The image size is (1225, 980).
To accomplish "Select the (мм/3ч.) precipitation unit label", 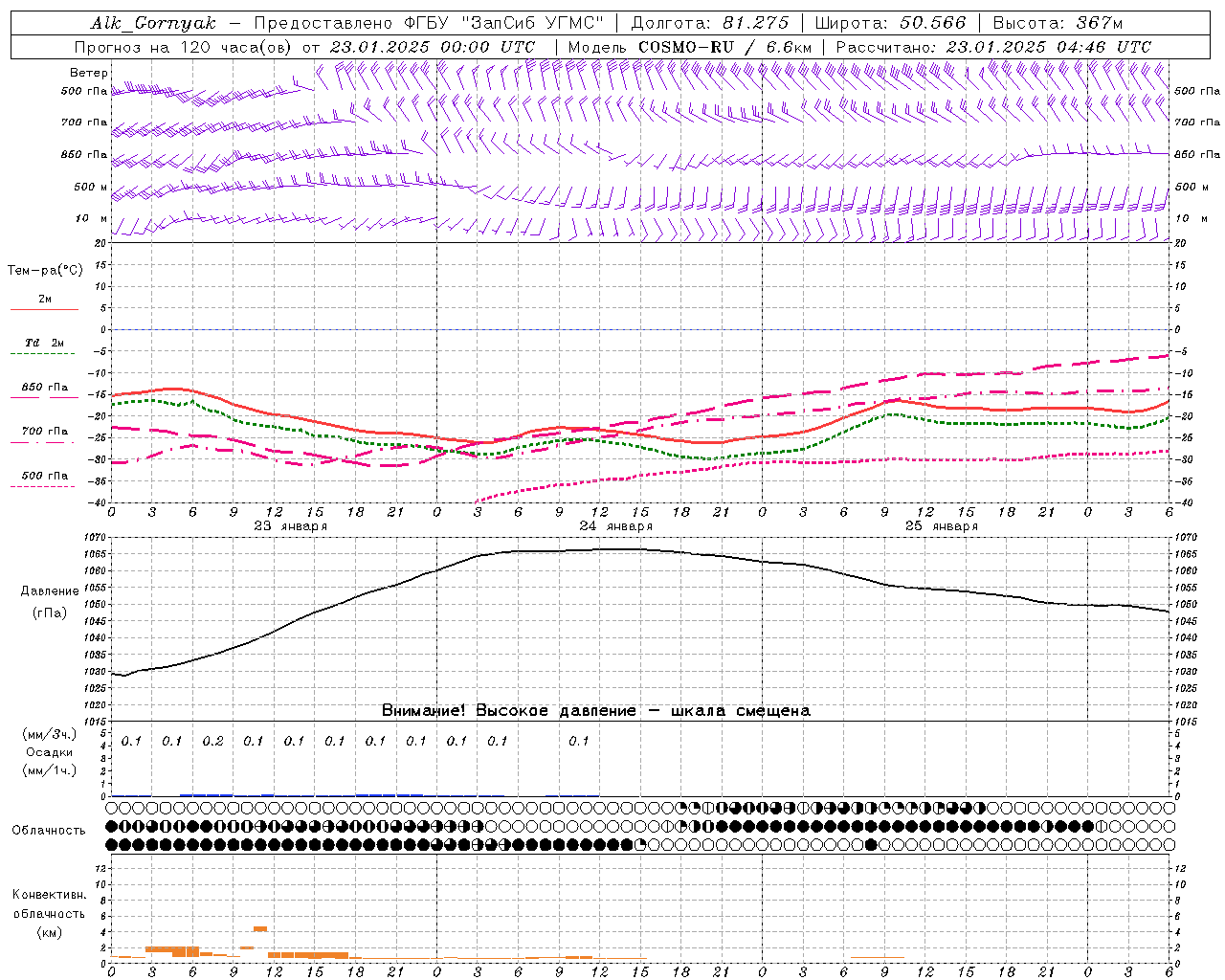I will [x=49, y=734].
